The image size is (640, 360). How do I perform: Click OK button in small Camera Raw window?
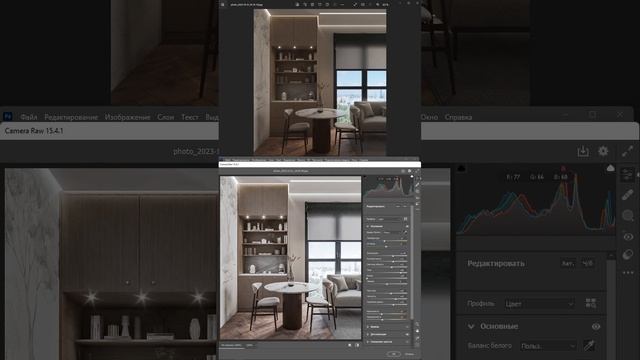[393, 354]
